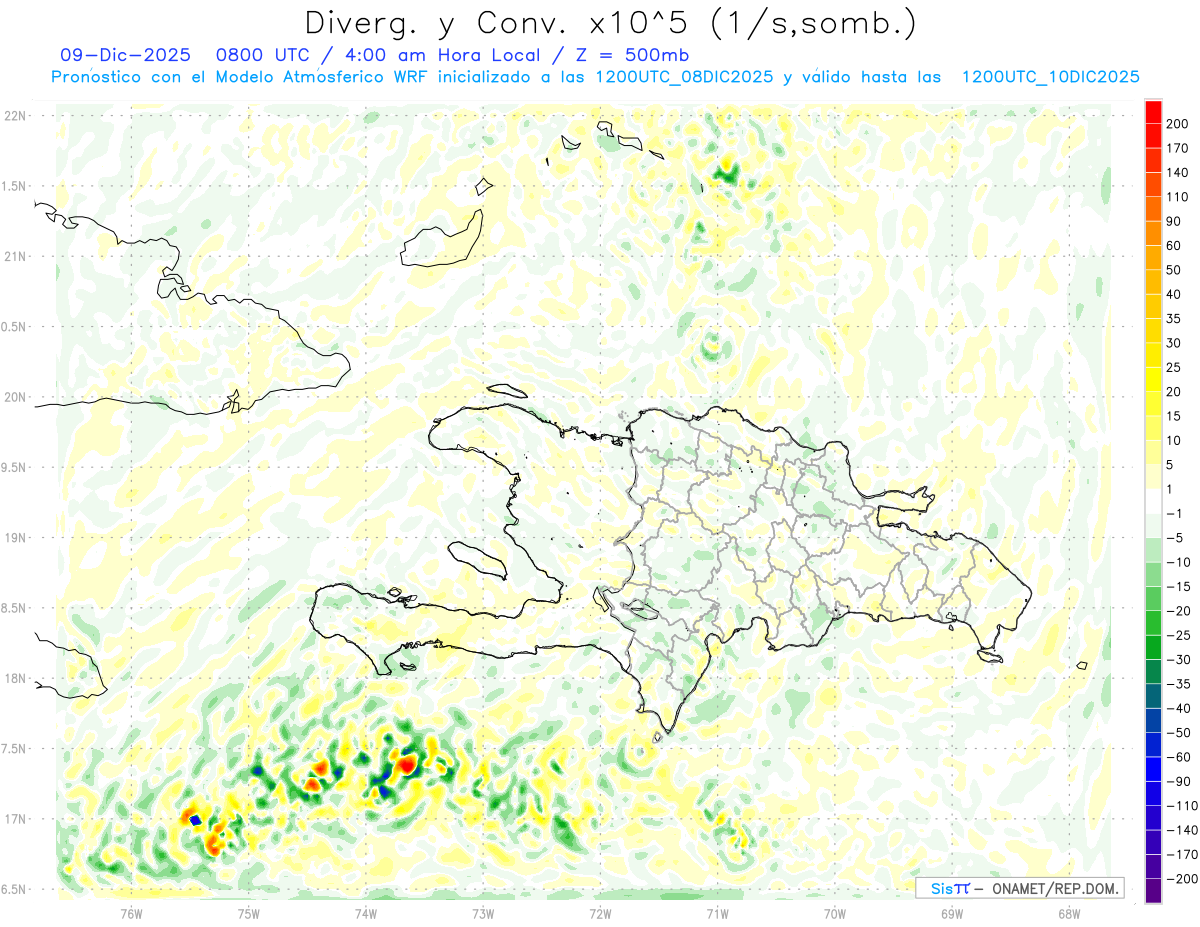Click the color scale value '-35'
The image size is (1200, 927).
pyautogui.click(x=1179, y=684)
